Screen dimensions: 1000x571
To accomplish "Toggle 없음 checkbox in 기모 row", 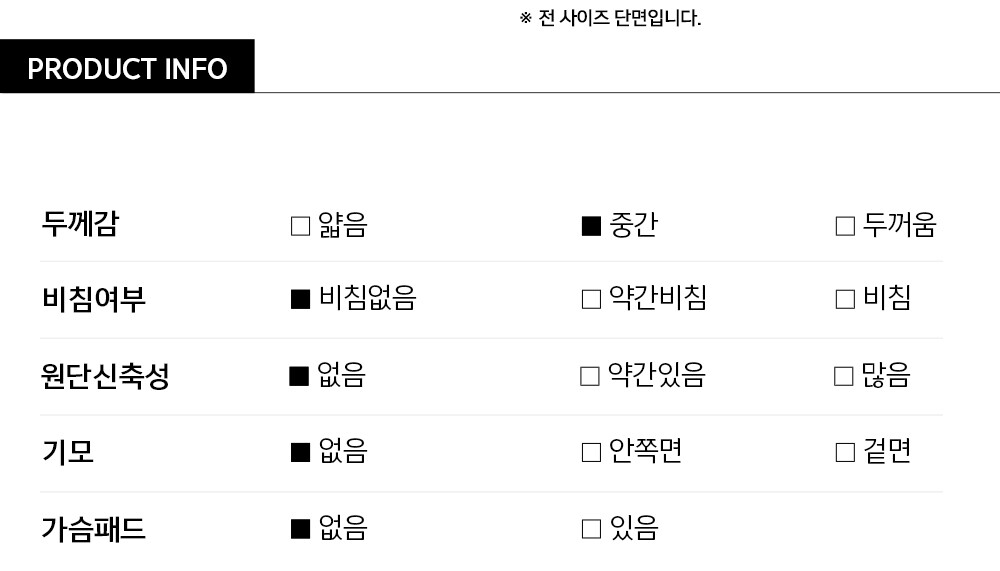I will tap(300, 452).
